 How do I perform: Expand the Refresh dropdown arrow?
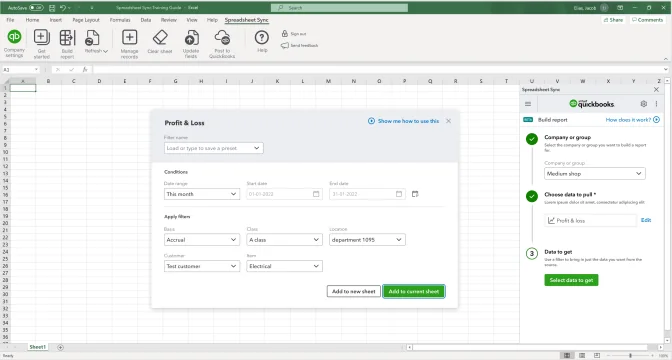pyautogui.click(x=105, y=51)
